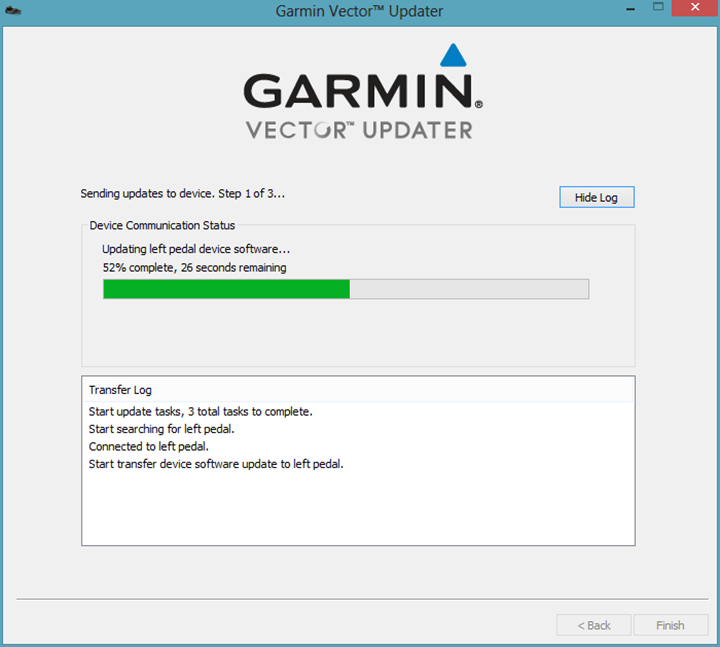Maximize the Garmin Vector Updater window
Image resolution: width=720 pixels, height=647 pixels.
(x=658, y=7)
